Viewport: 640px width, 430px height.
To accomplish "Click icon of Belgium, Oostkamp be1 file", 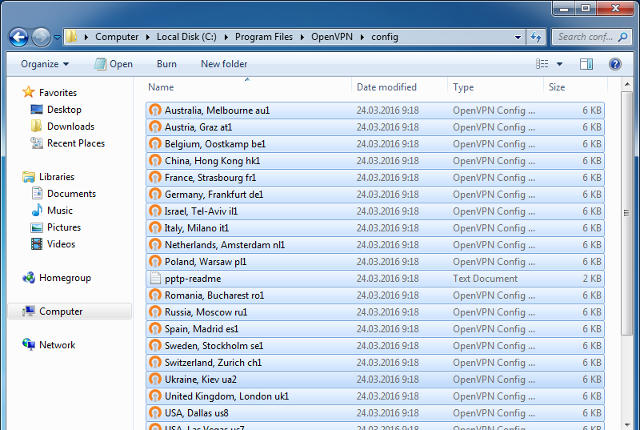I will tap(155, 144).
